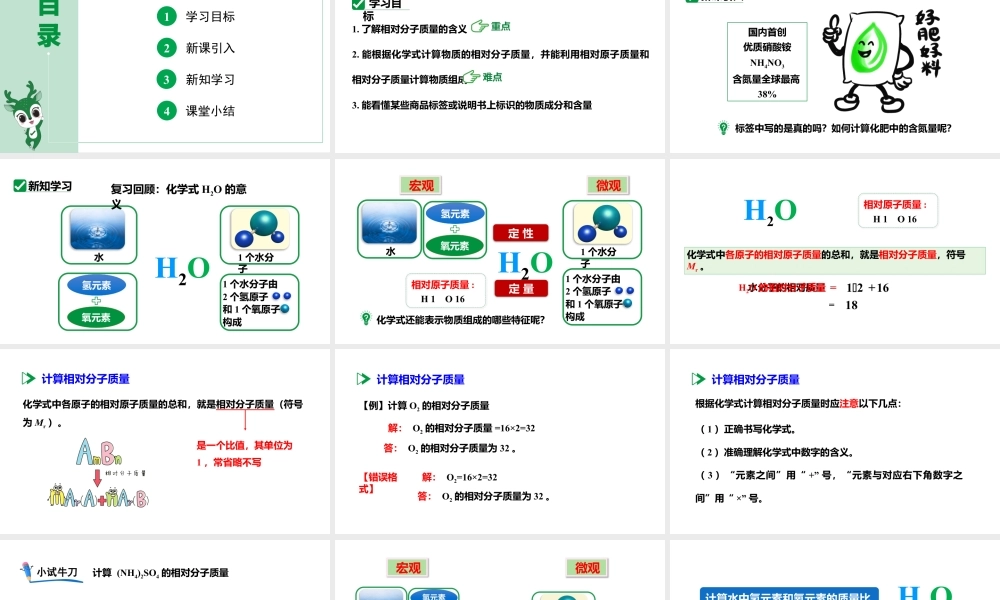Select the green 氧元素 oval swatch
This screenshot has height=600, width=1000.
click(x=97, y=316)
